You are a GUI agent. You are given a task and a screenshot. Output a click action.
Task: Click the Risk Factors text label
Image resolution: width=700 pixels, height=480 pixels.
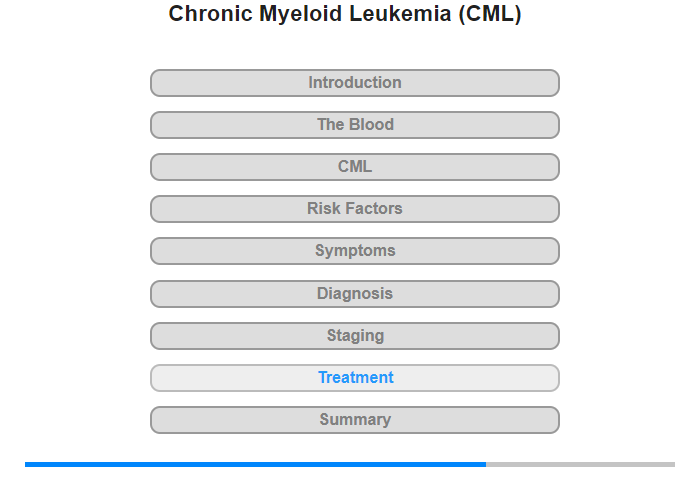pyautogui.click(x=355, y=209)
